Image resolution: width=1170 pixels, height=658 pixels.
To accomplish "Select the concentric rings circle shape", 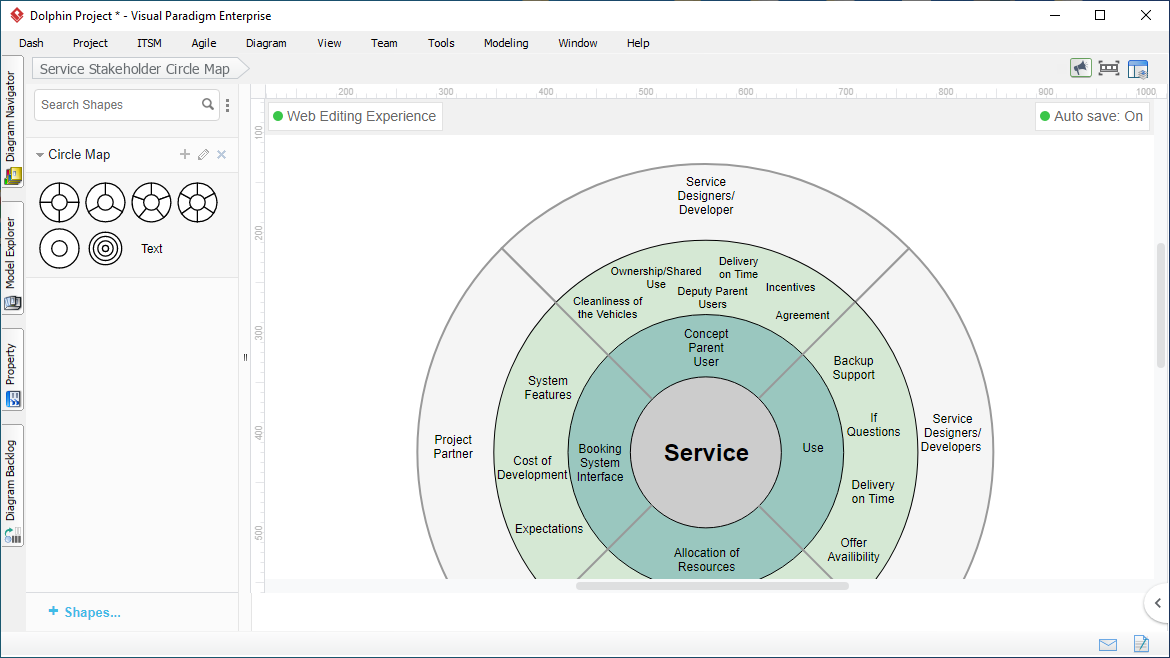I will point(105,248).
